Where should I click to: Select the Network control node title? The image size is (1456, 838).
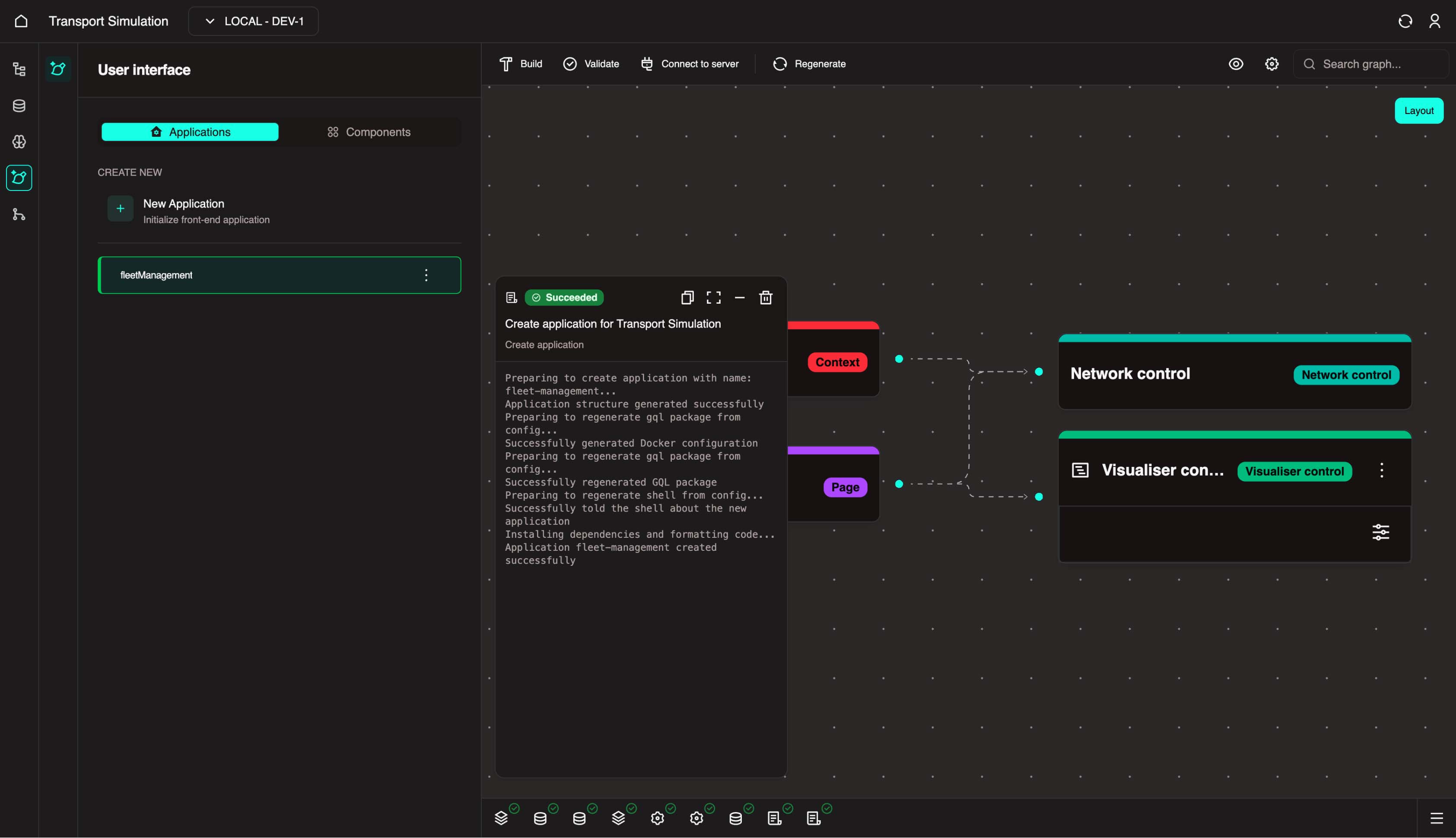(x=1130, y=374)
